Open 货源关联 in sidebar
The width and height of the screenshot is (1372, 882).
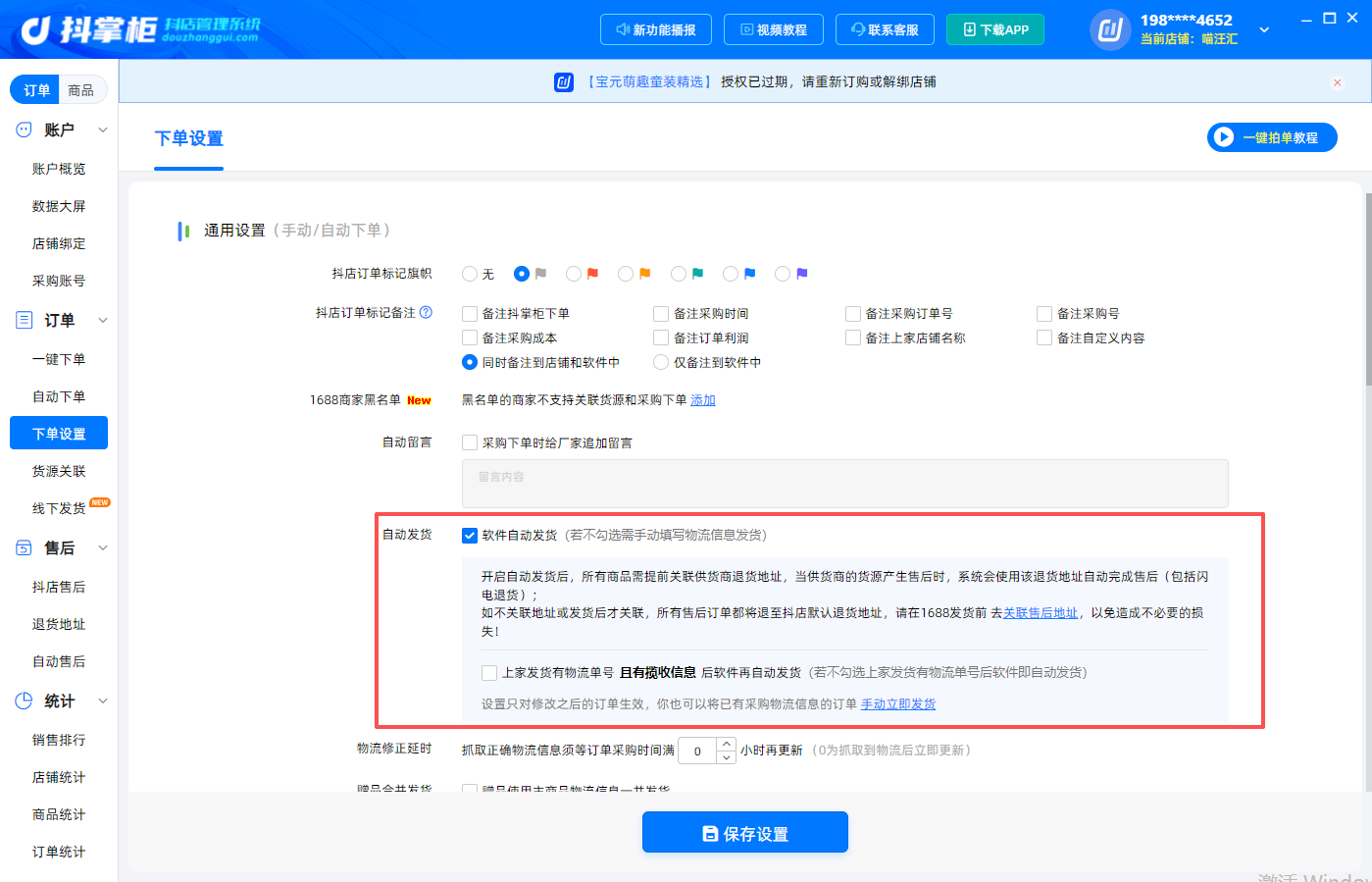pyautogui.click(x=59, y=471)
